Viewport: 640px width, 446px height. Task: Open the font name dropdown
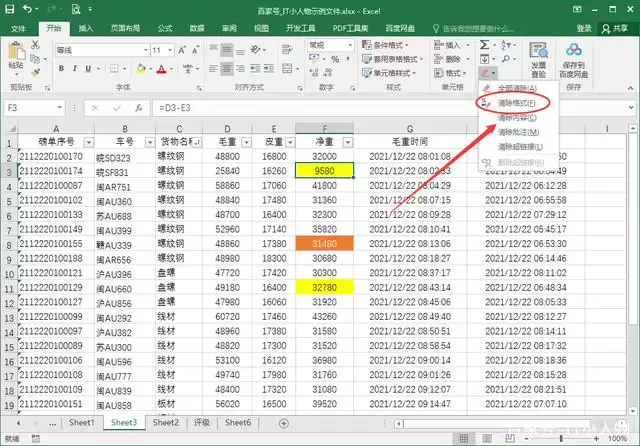(x=146, y=50)
